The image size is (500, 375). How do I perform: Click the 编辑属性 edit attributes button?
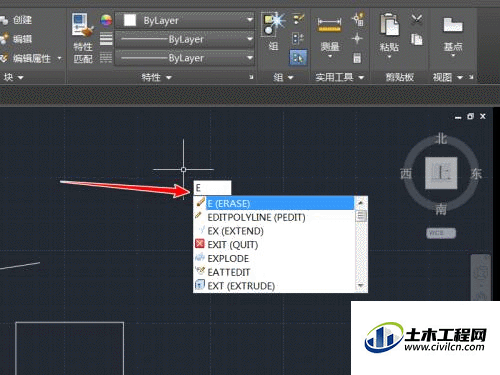click(x=27, y=59)
